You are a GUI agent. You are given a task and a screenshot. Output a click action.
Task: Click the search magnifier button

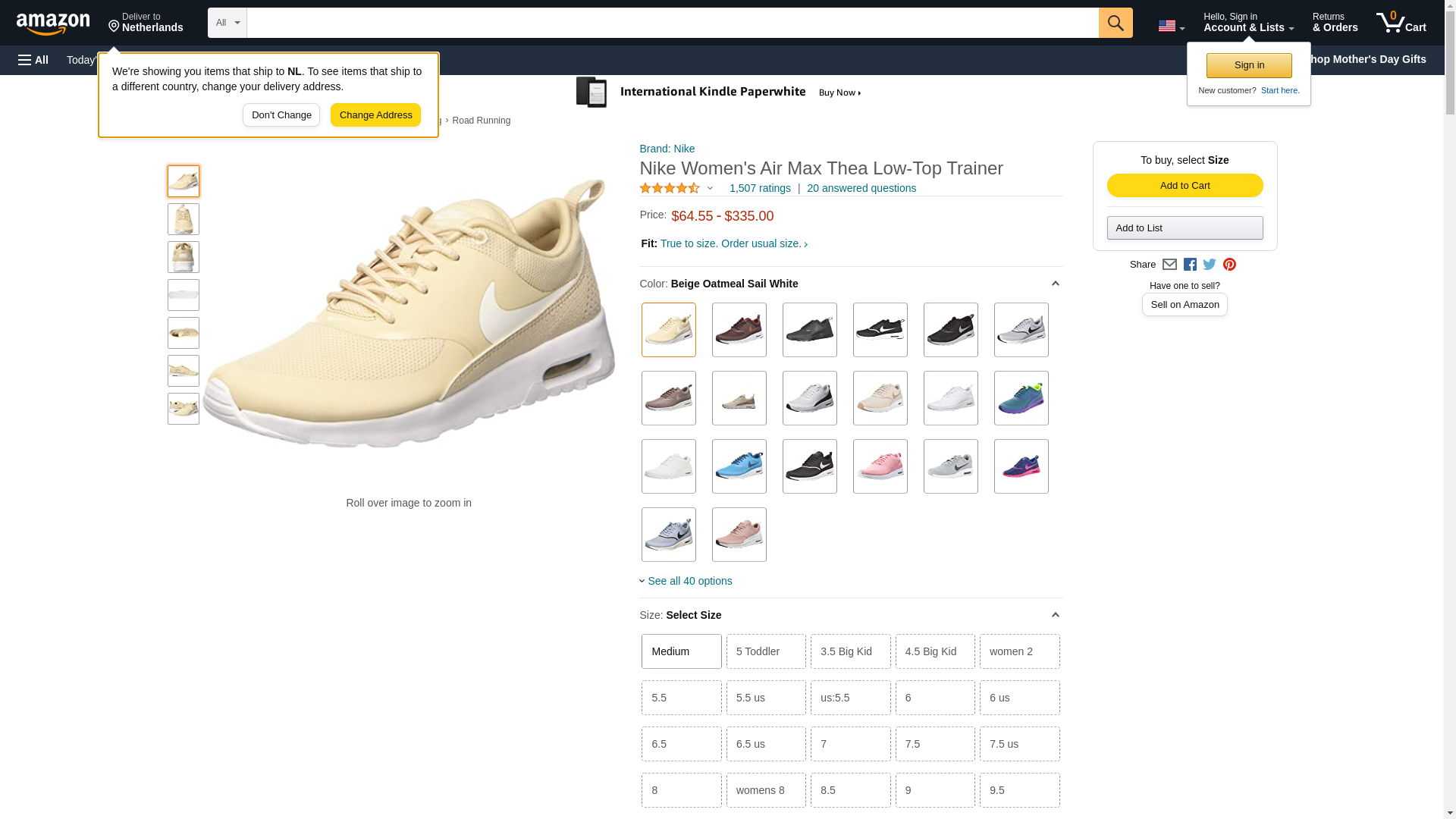point(1115,23)
